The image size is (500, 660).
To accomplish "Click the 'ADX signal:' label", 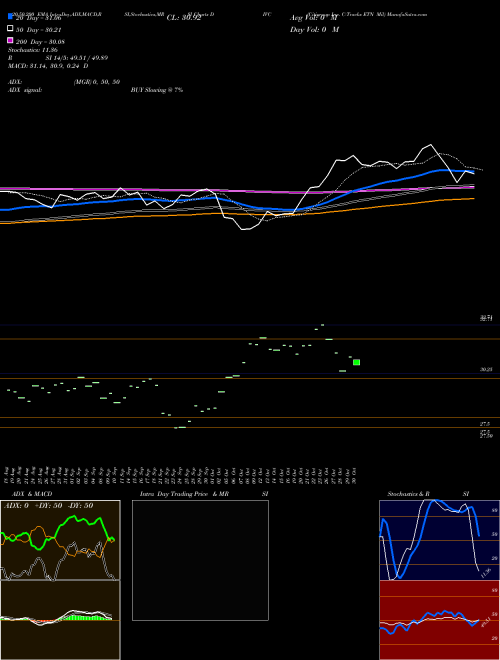I will pyautogui.click(x=25, y=90).
